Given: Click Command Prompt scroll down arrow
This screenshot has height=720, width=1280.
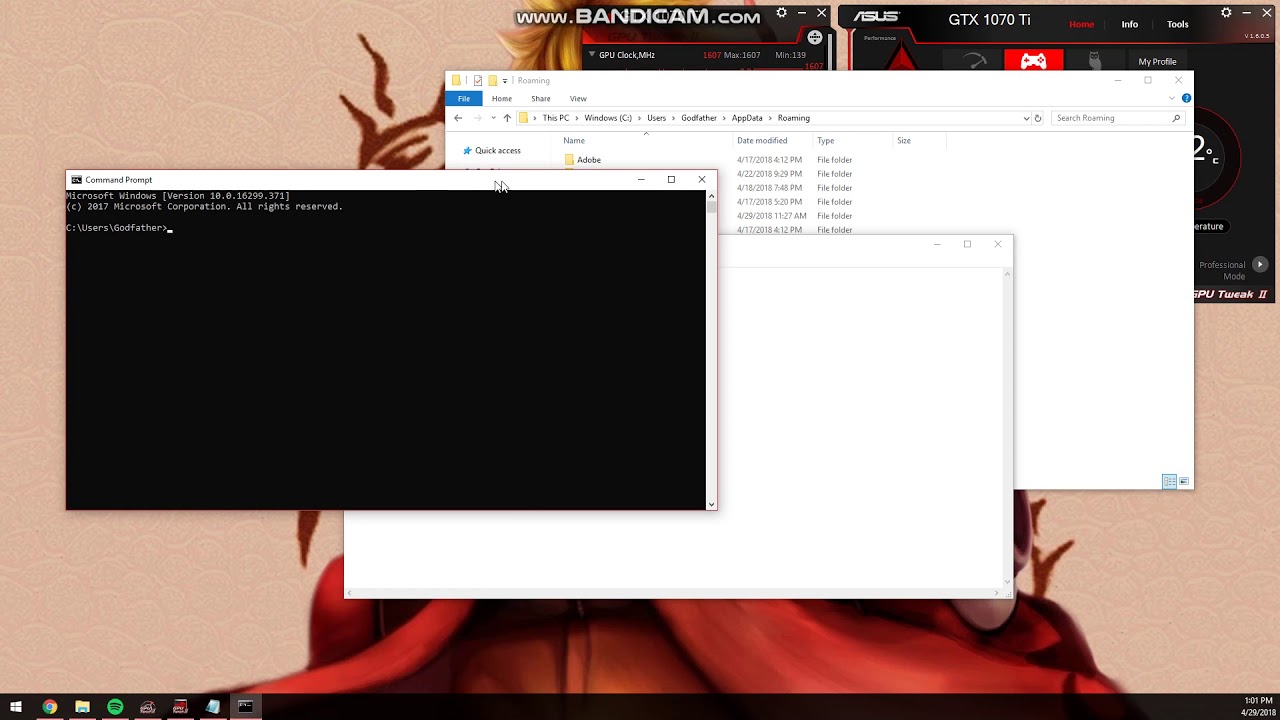Looking at the screenshot, I should point(712,504).
